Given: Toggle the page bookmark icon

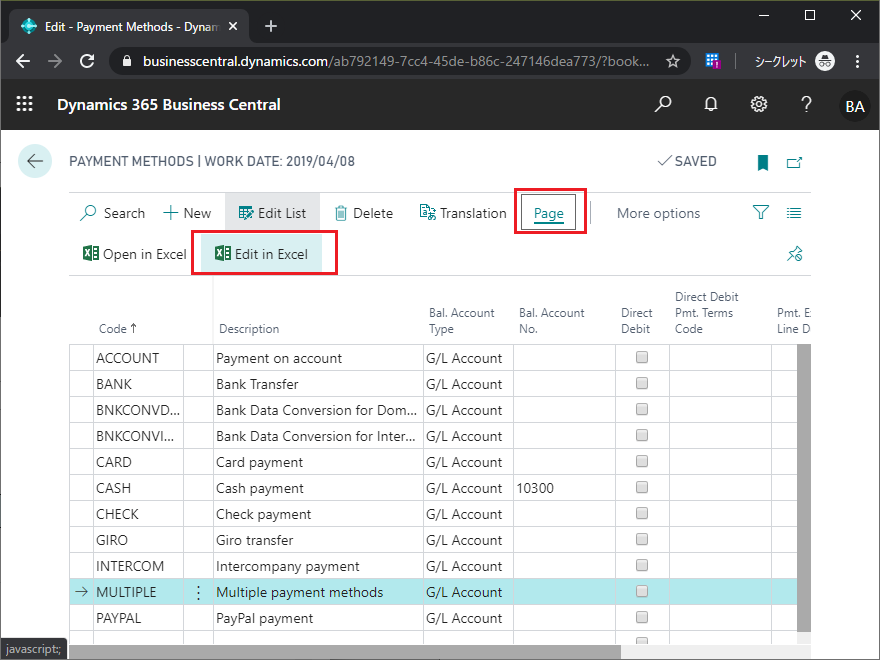Looking at the screenshot, I should coord(762,163).
